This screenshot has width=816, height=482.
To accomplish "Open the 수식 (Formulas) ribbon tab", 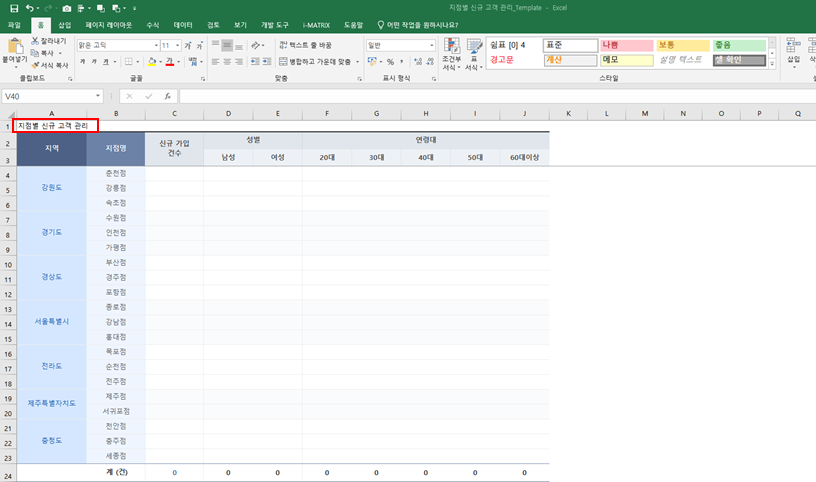I will (x=152, y=24).
